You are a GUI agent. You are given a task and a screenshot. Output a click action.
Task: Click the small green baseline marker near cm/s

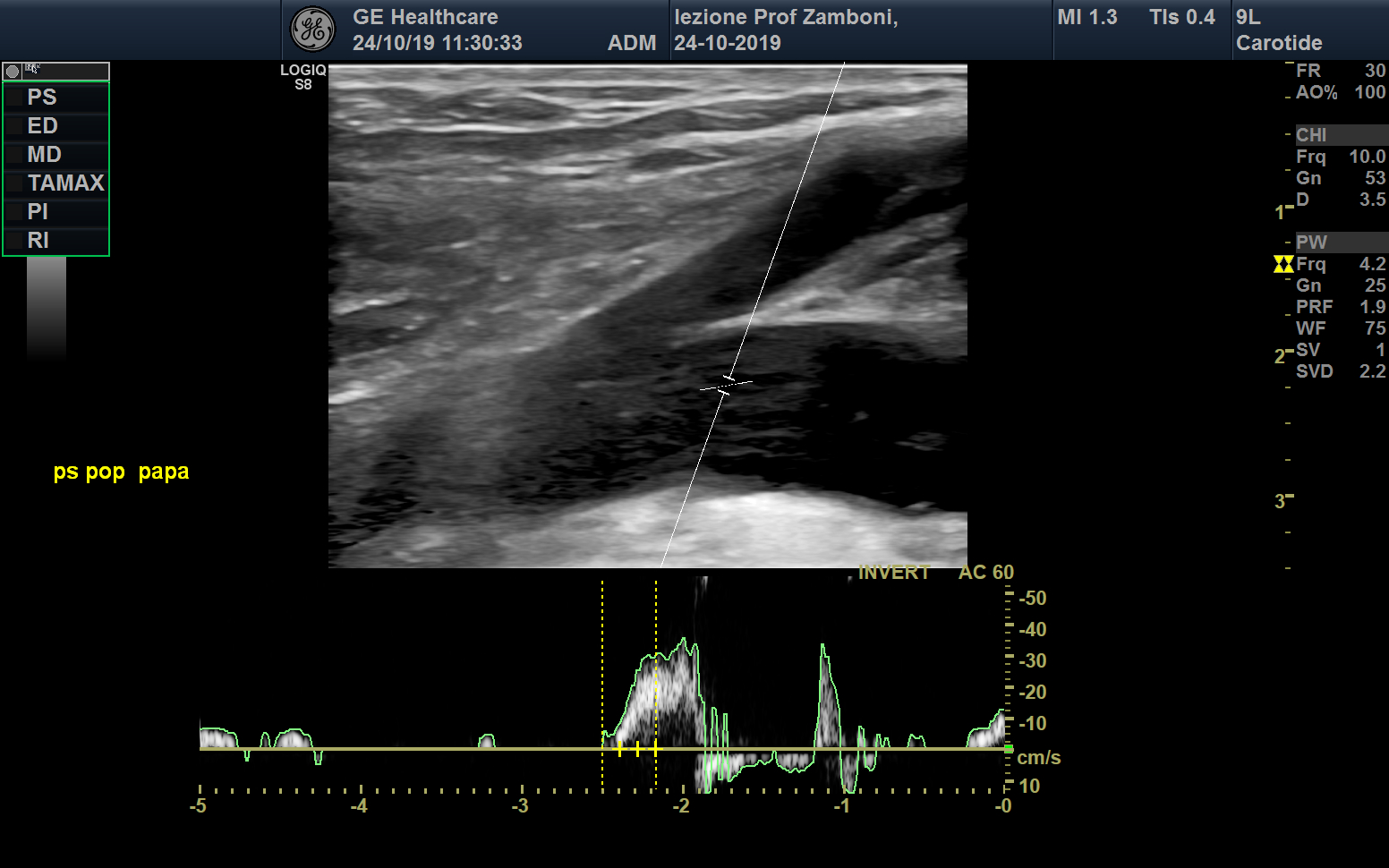[x=1009, y=749]
